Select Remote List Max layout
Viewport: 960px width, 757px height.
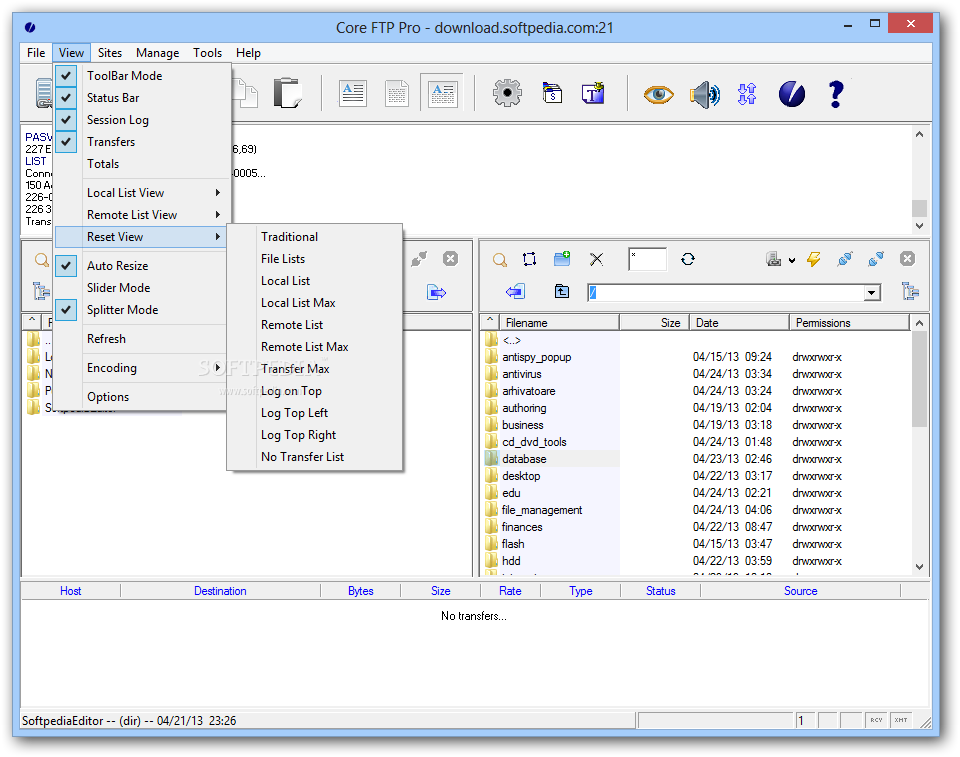(315, 347)
